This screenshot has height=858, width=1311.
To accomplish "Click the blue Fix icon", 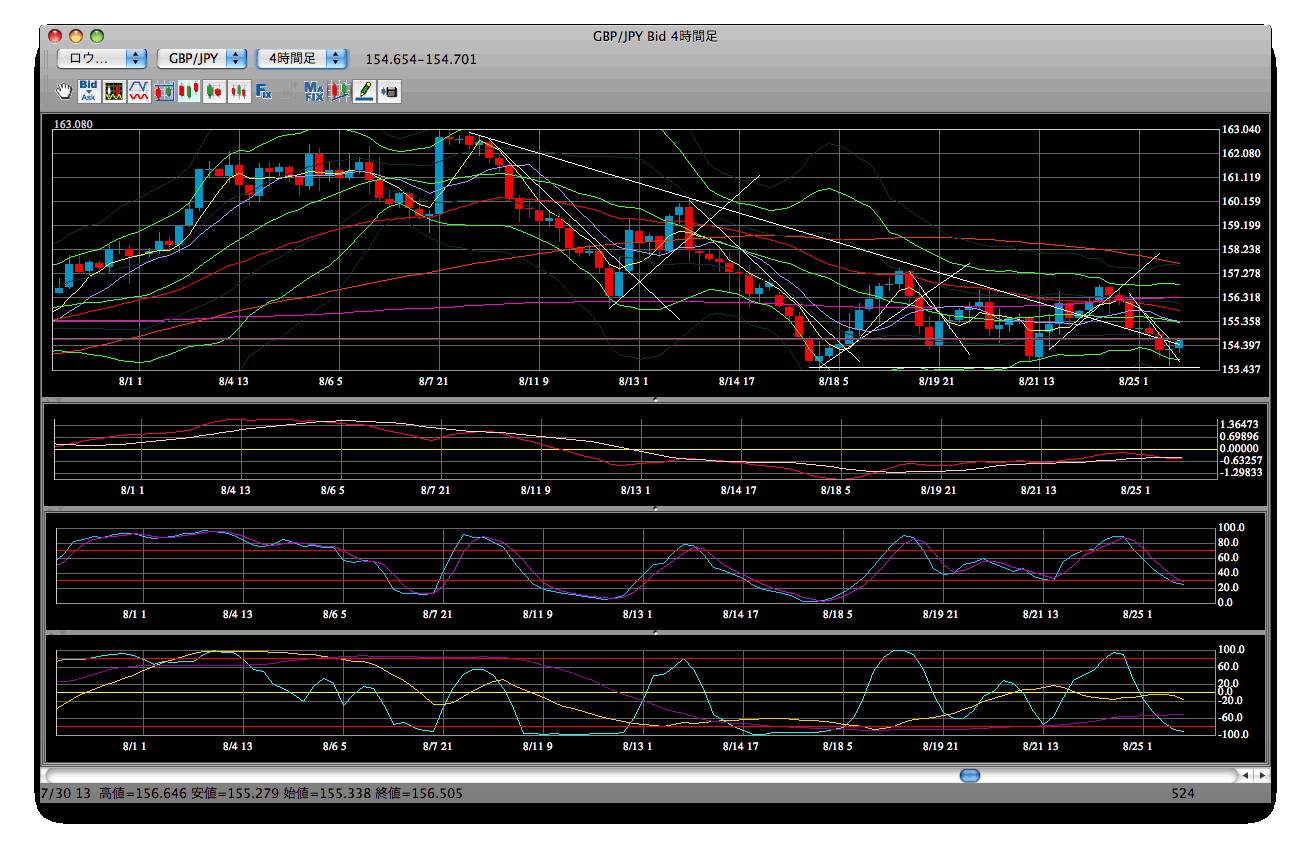I will pyautogui.click(x=264, y=92).
